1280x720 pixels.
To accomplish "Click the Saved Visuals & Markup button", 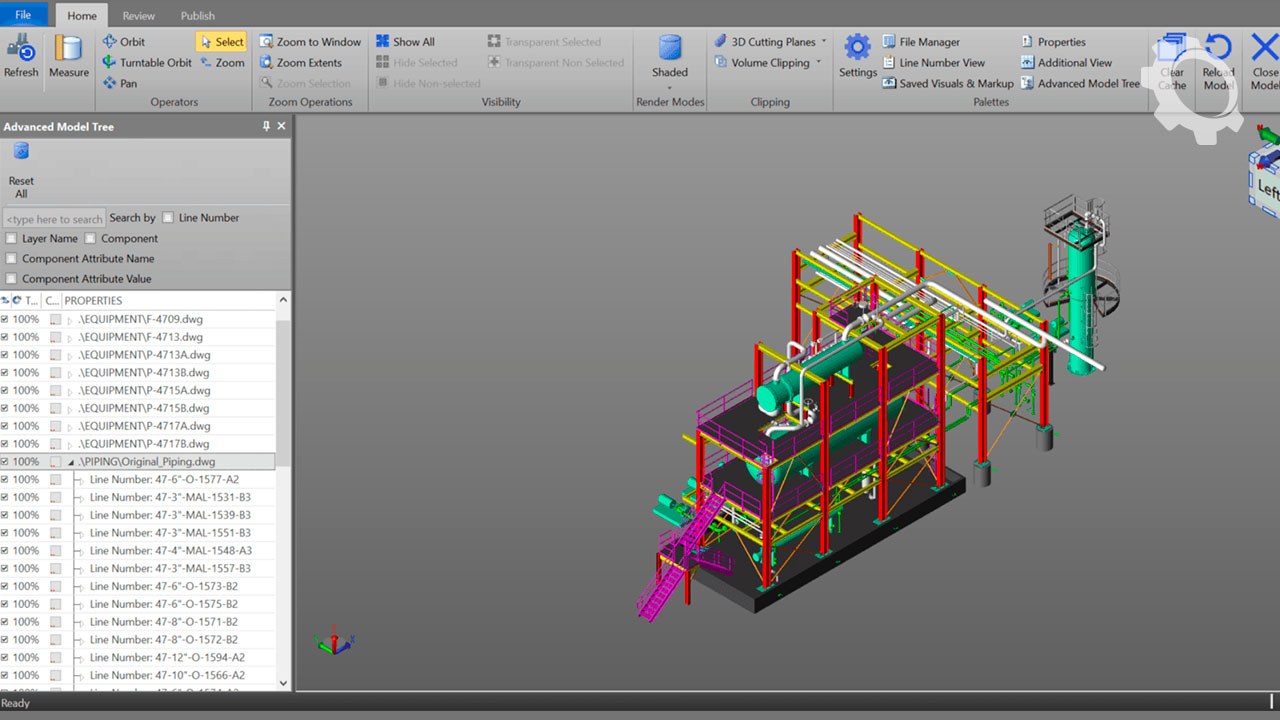I will point(947,84).
